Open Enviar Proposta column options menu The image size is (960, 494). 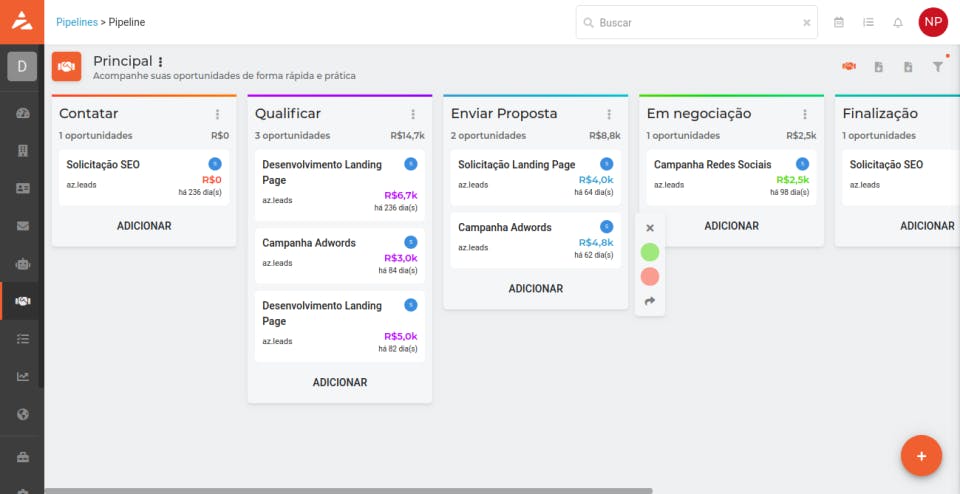[x=609, y=114]
